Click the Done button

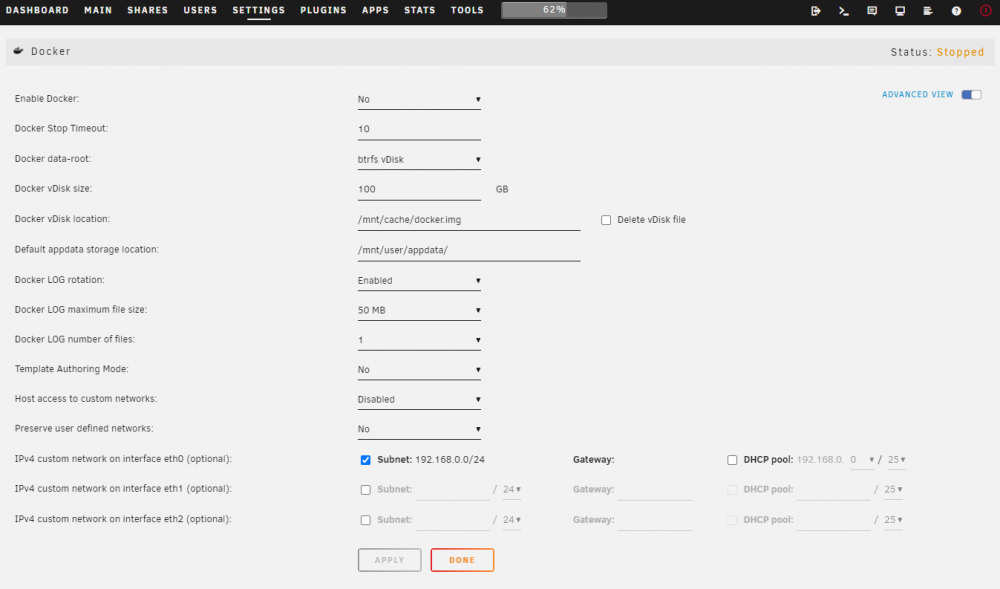point(462,560)
